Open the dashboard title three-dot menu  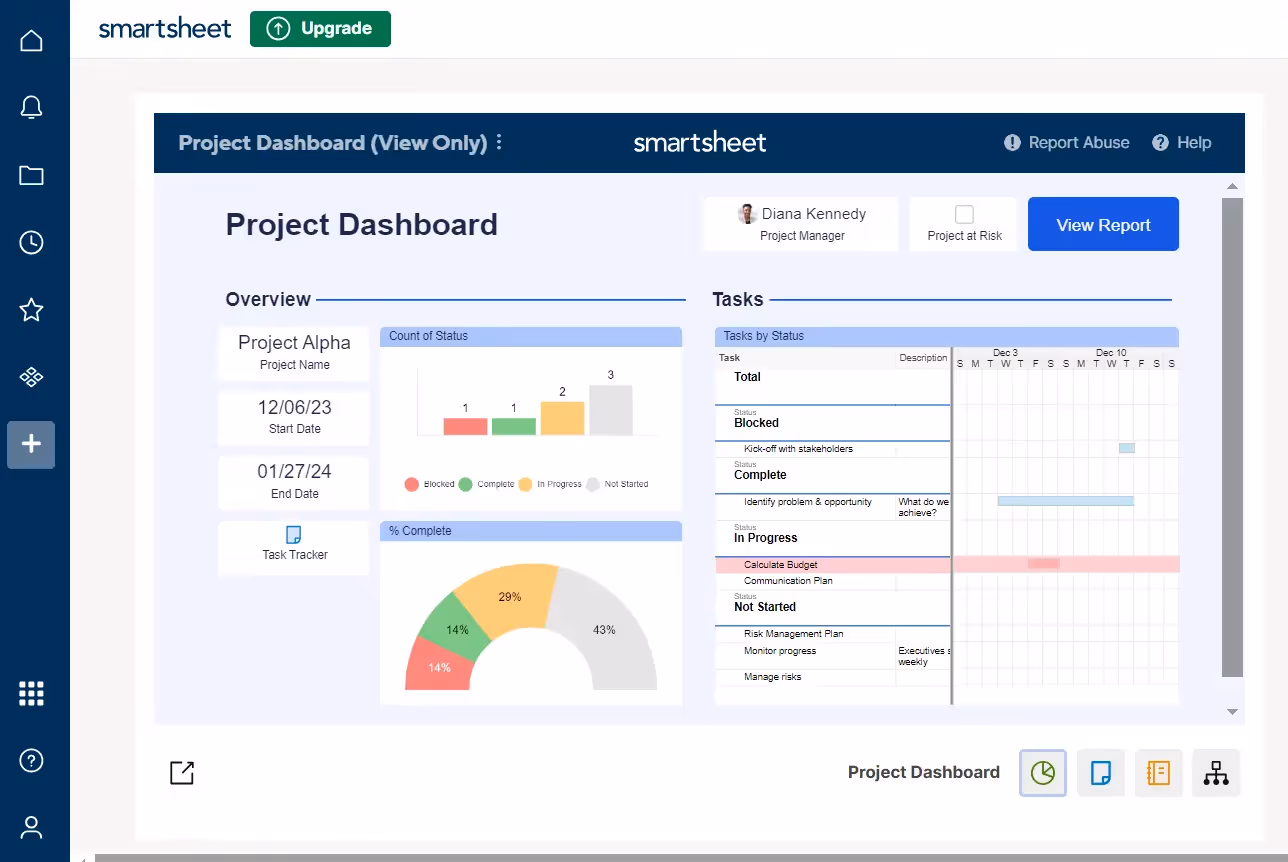500,143
